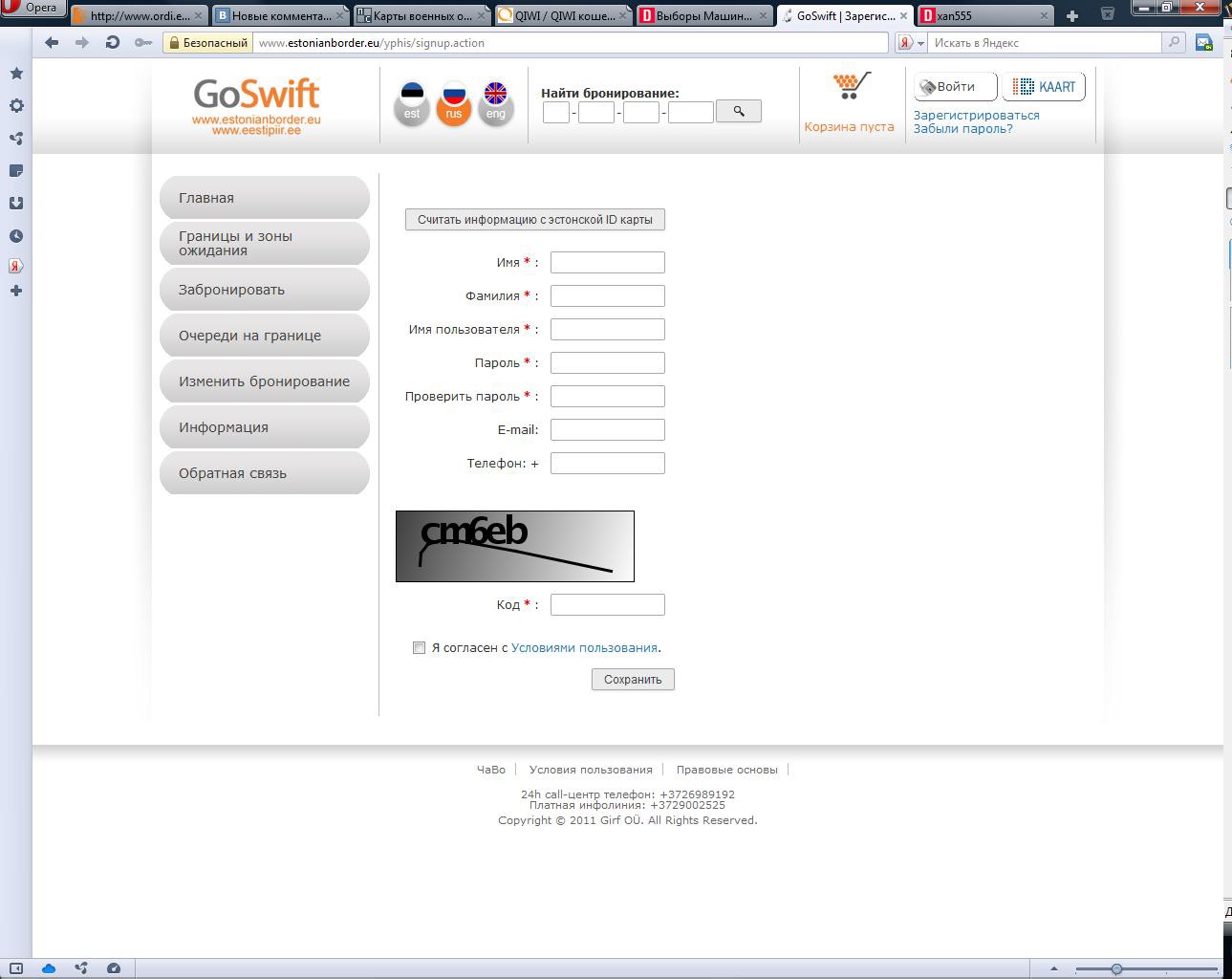Toggle Opera Turbo icon in status bar
Viewport: 1232px width, 979px height.
(x=114, y=968)
